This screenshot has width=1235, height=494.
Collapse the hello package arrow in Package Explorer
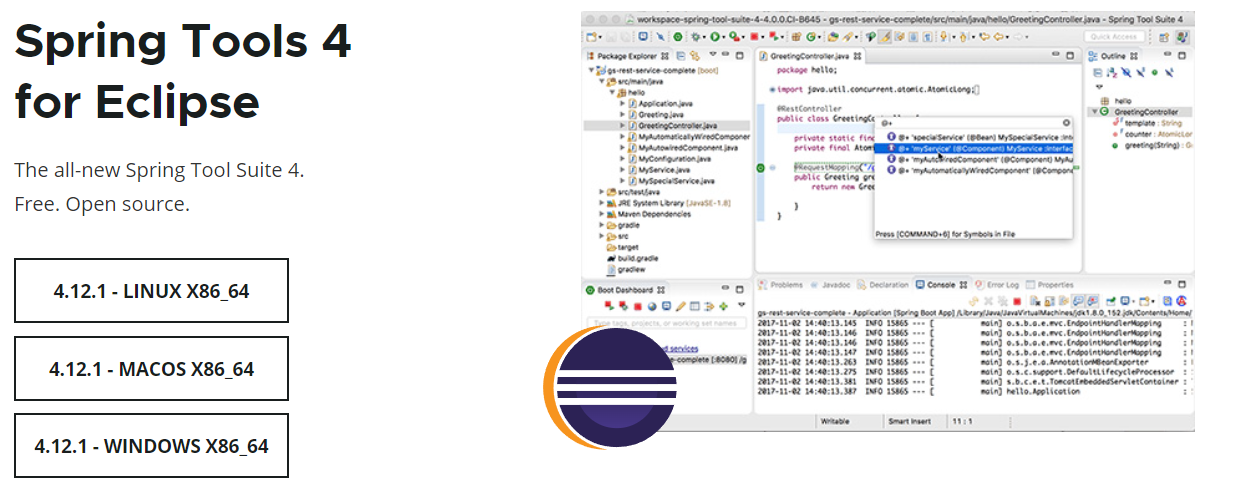click(611, 93)
